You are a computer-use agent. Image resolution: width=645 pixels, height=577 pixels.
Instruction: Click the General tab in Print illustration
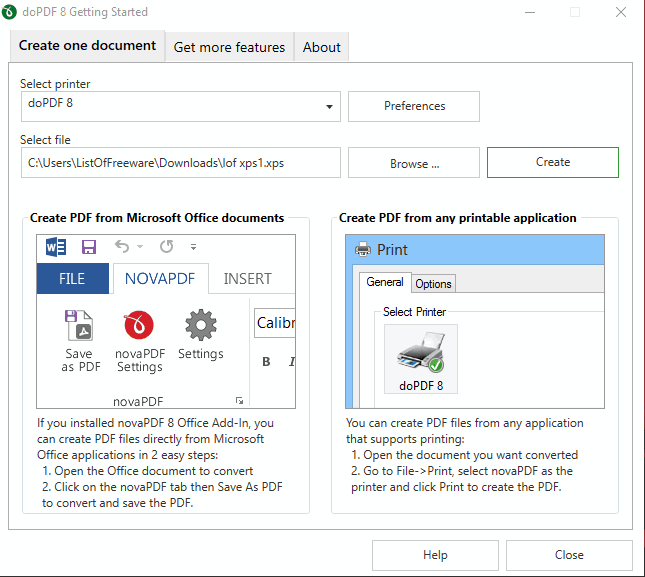click(385, 282)
